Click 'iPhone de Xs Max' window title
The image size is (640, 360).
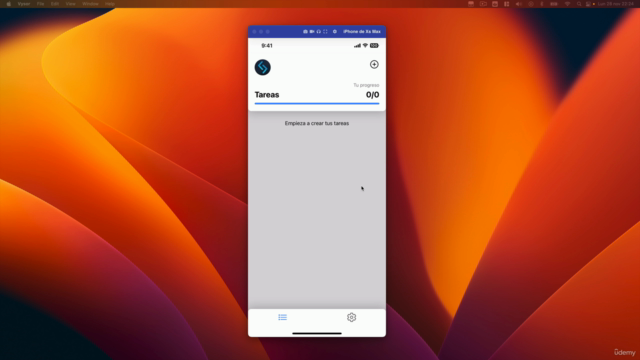(x=362, y=31)
